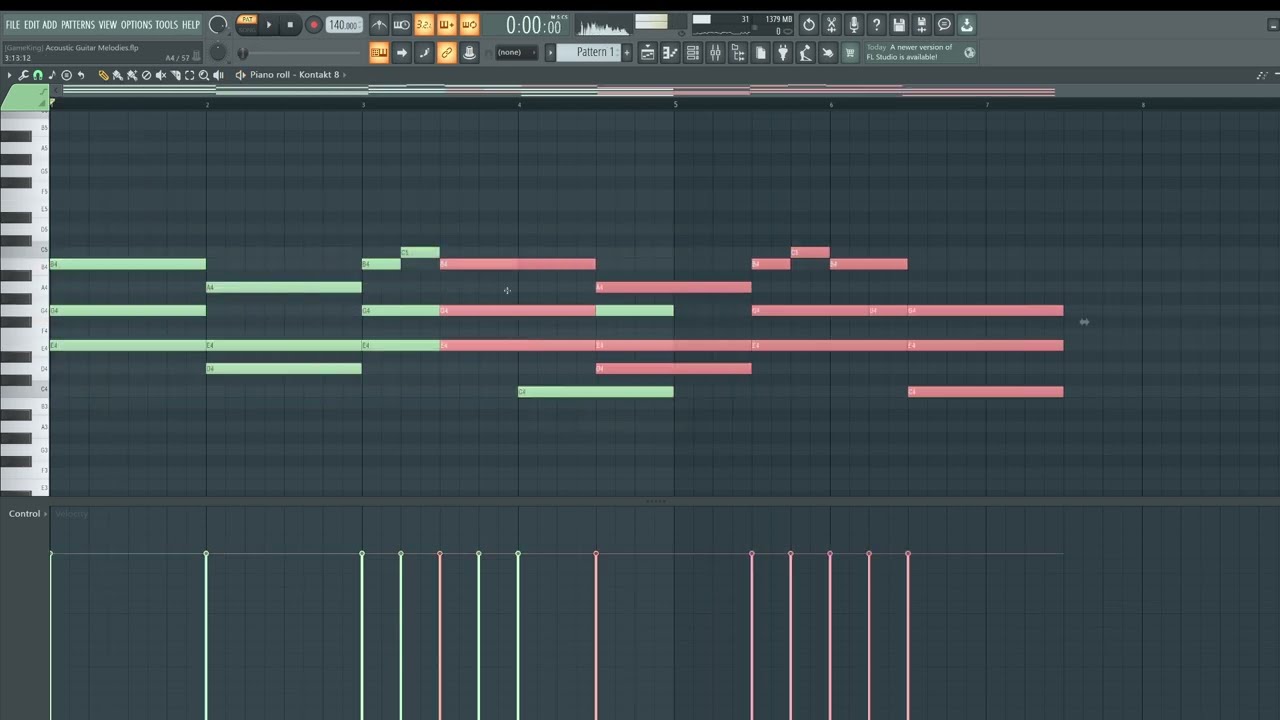Click the master pitch knob
Image resolution: width=1280 pixels, height=720 pixels.
[x=217, y=52]
